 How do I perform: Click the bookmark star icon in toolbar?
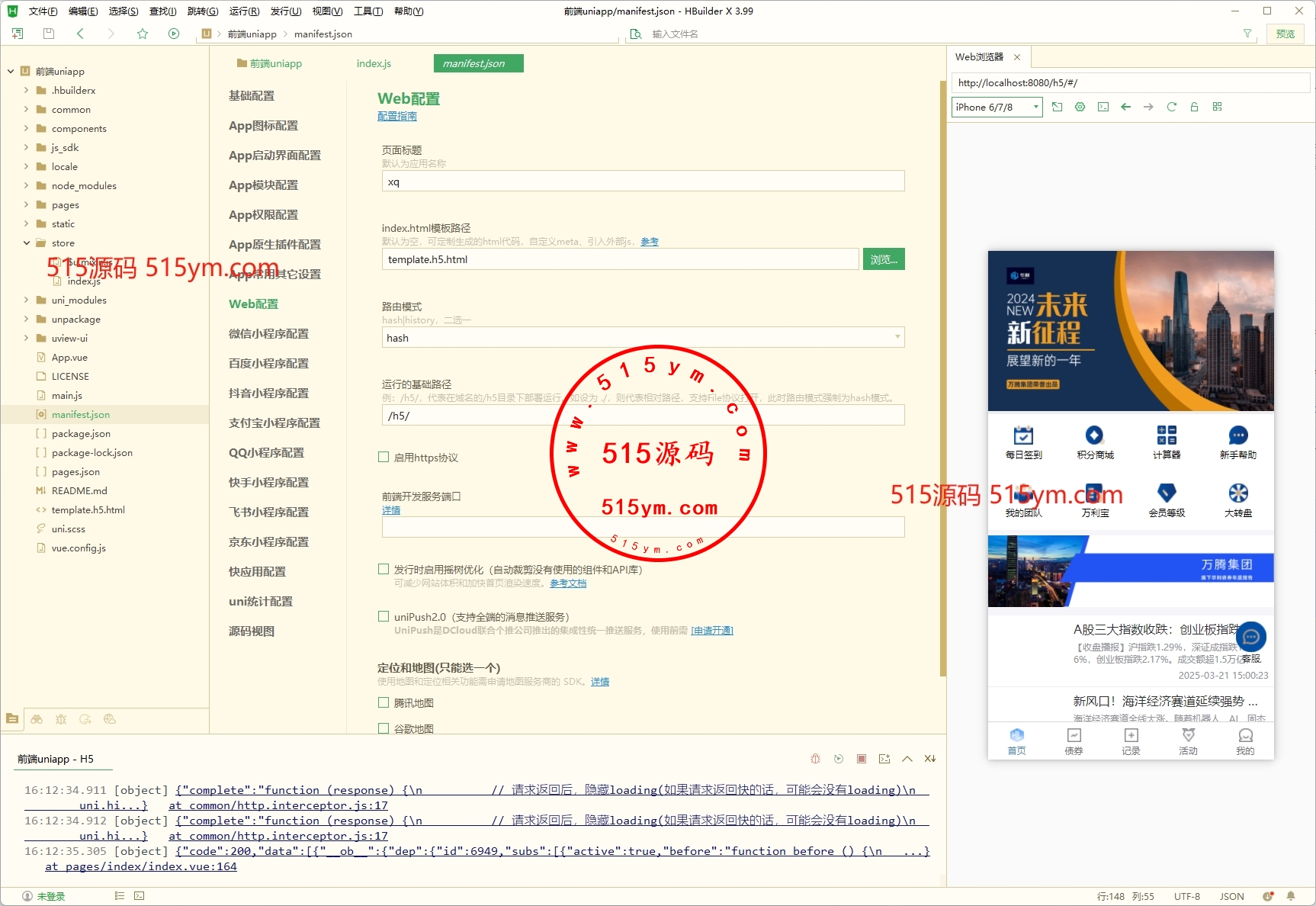pyautogui.click(x=143, y=34)
